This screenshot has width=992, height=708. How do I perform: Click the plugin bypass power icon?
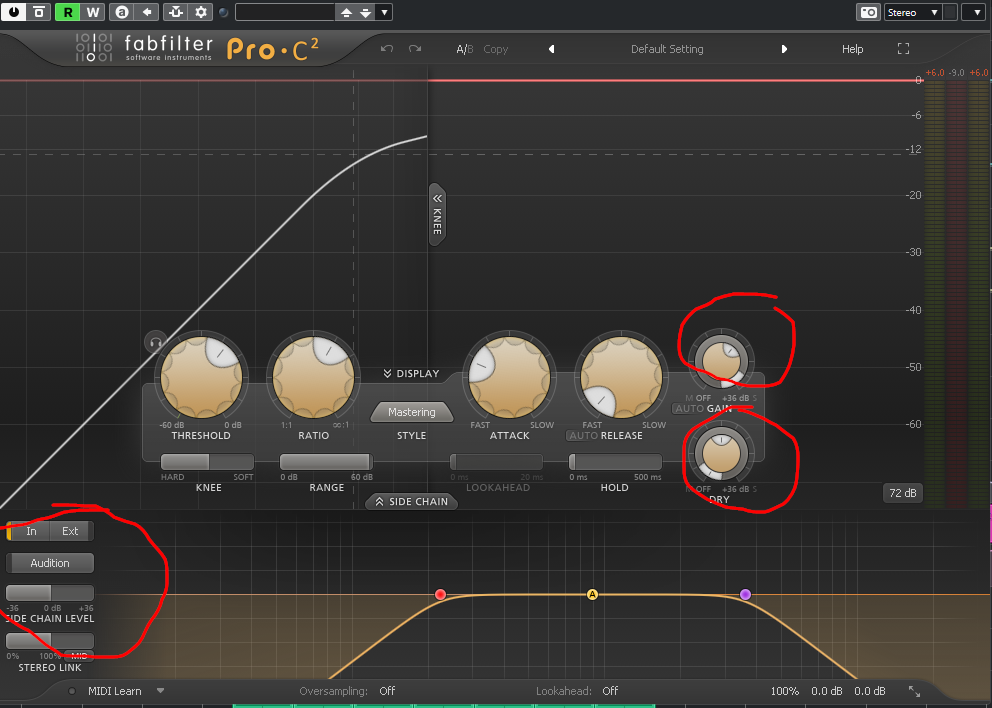(15, 12)
